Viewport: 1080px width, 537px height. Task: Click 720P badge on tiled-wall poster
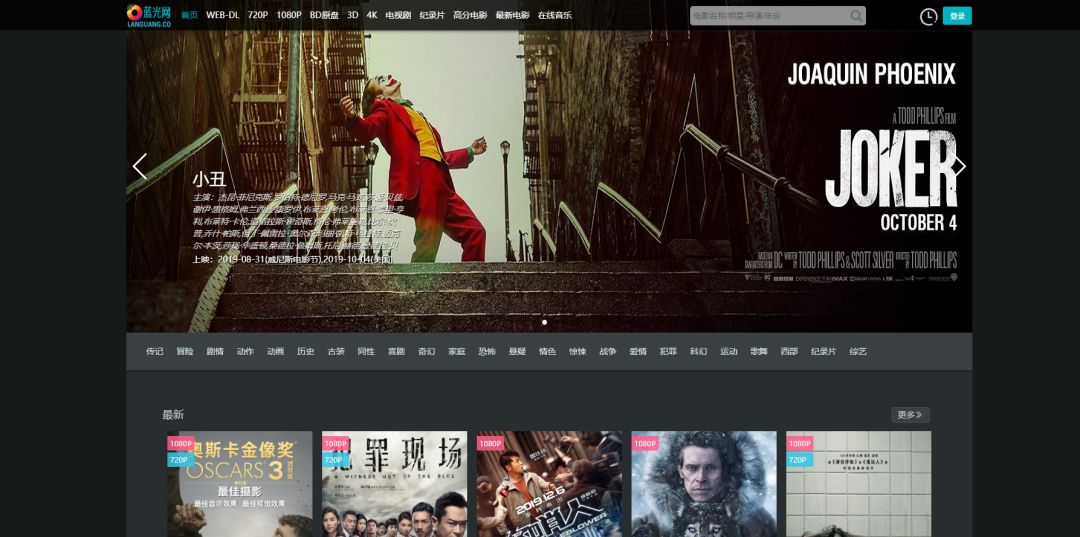[798, 460]
